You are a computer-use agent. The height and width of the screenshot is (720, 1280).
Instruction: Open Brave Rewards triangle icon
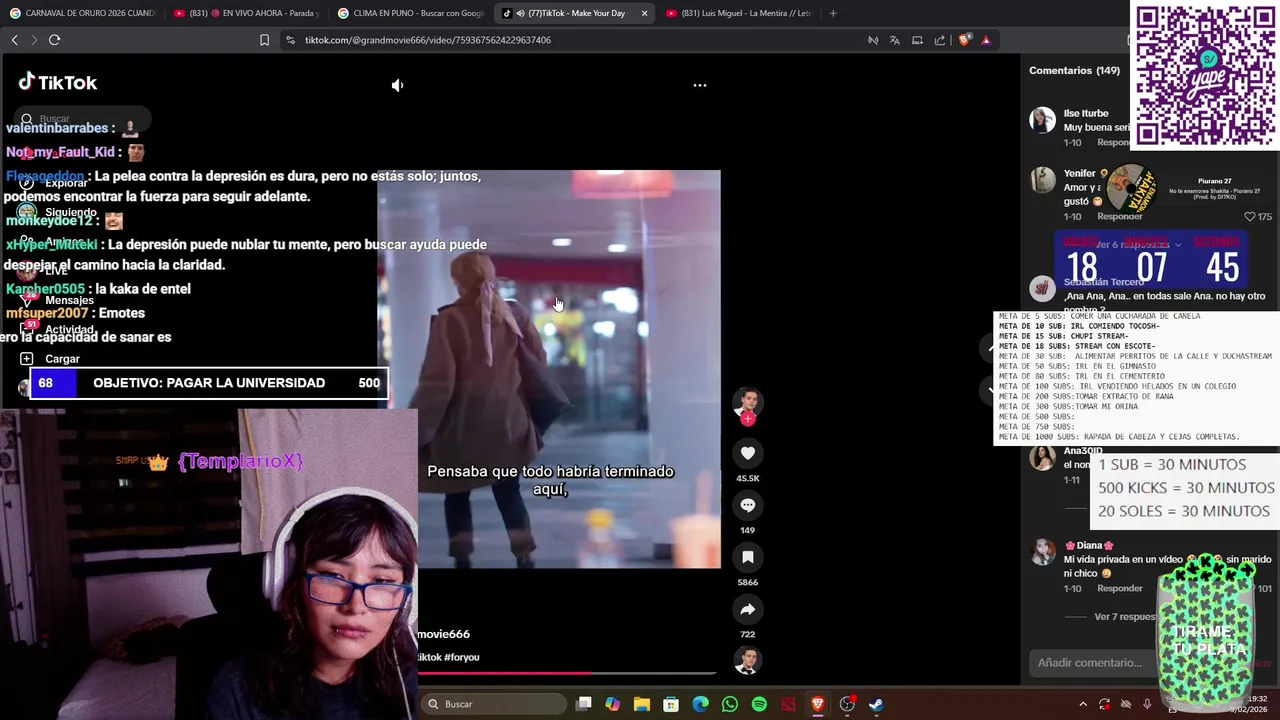[986, 40]
